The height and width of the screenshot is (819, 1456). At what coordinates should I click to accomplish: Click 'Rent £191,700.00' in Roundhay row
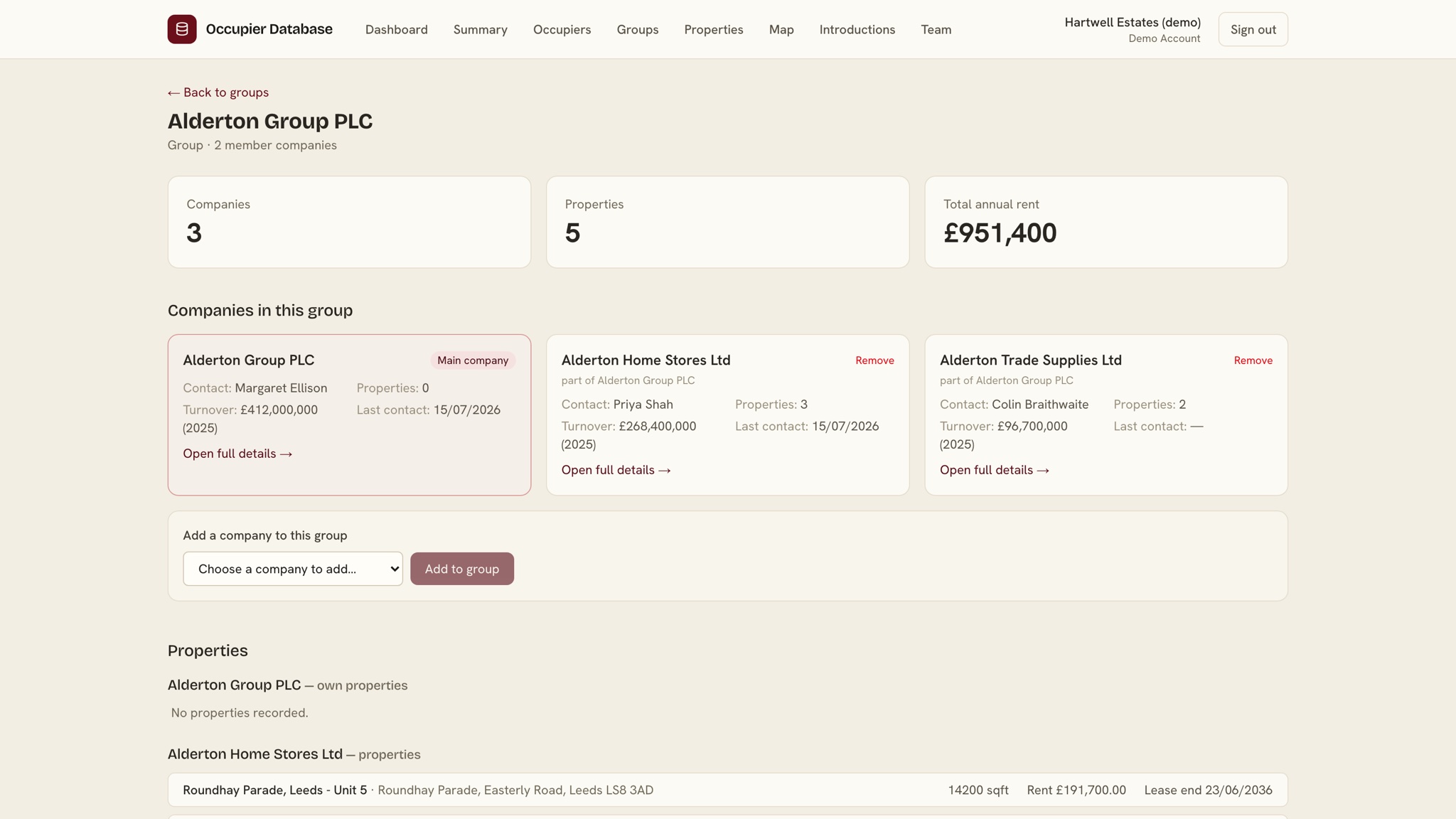[1076, 790]
